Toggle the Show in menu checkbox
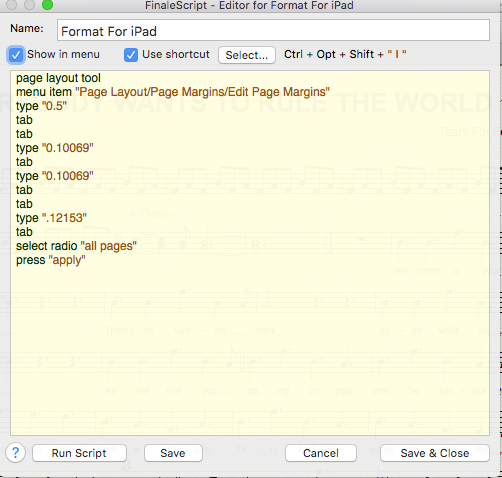The height and width of the screenshot is (478, 502). click(x=16, y=55)
